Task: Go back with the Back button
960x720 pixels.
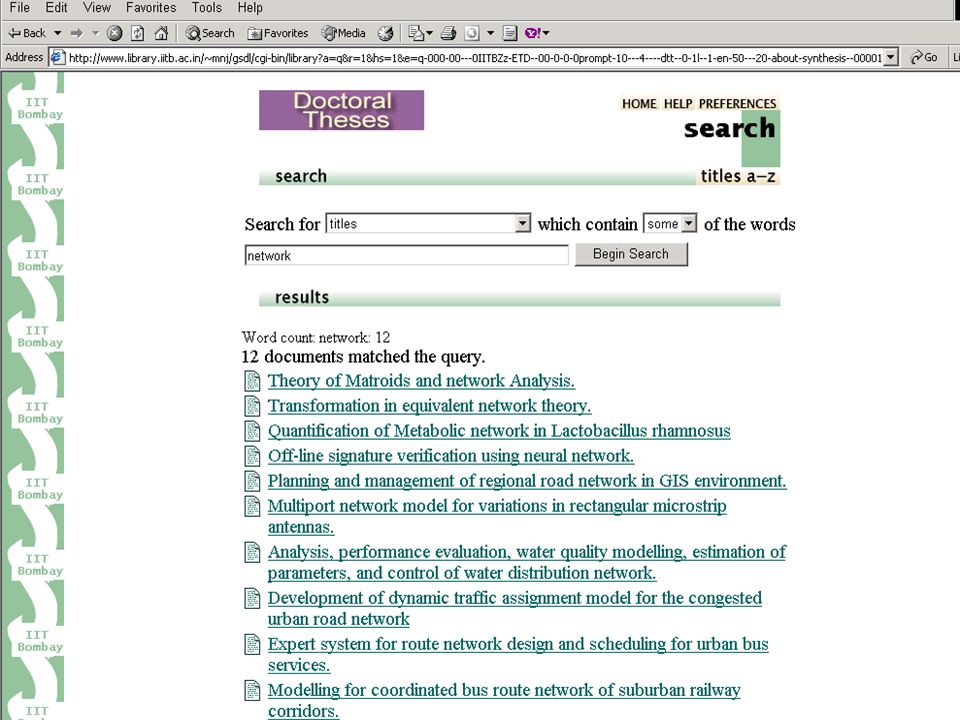Action: coord(27,33)
